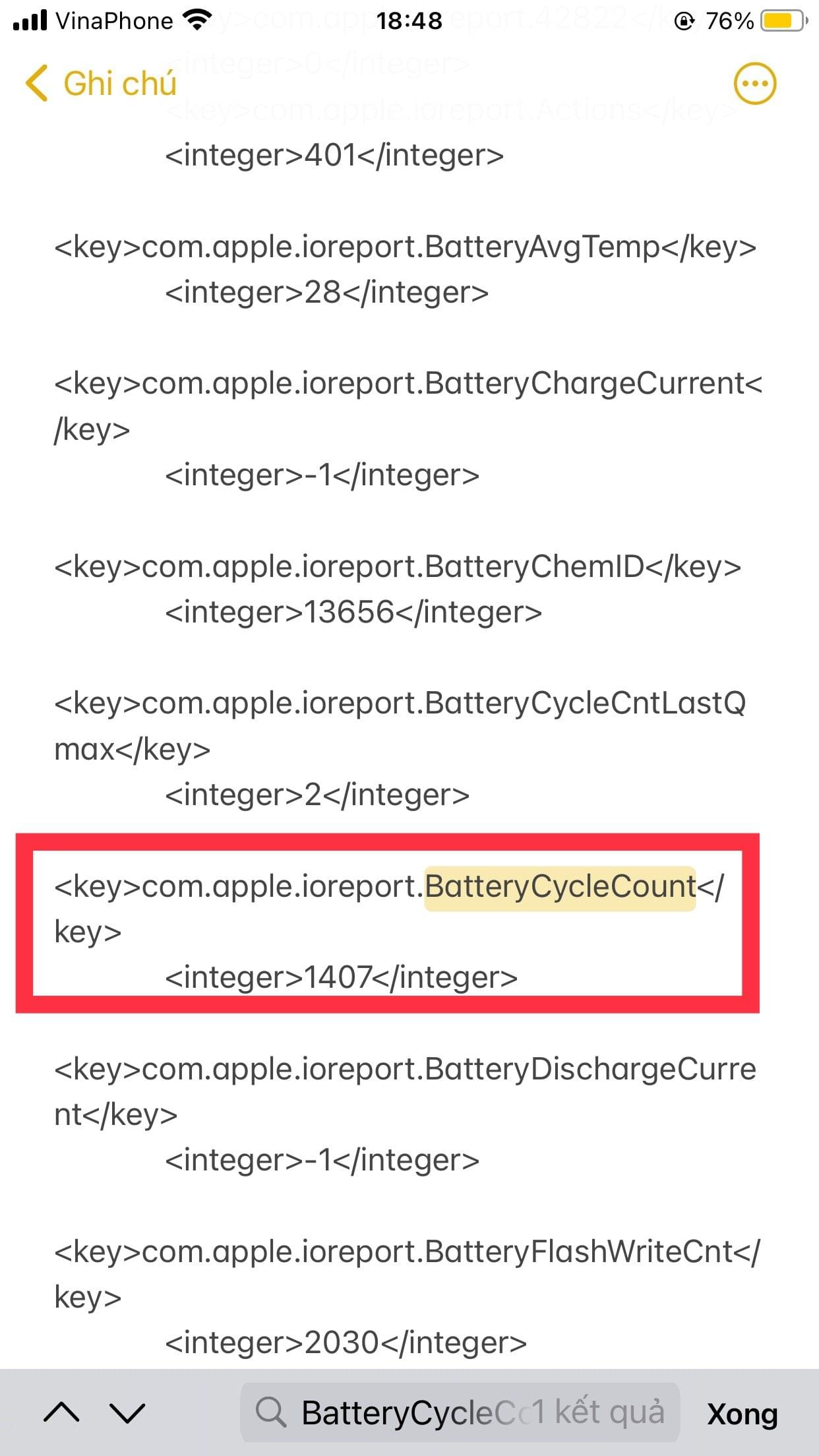Go to previous search result arrow
The width and height of the screenshot is (819, 1456).
click(61, 1412)
